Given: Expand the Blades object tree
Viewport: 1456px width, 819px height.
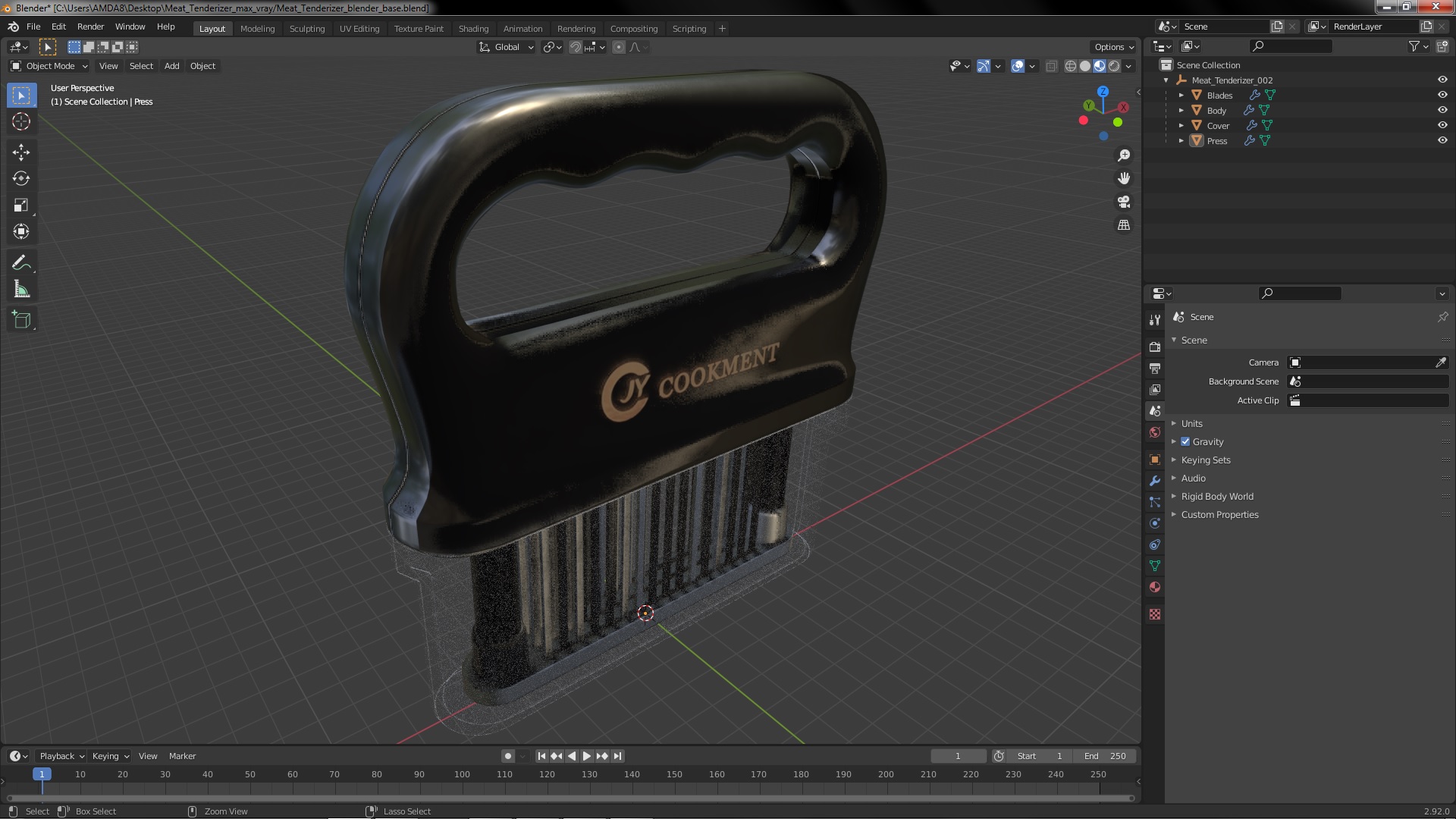Looking at the screenshot, I should pos(1181,95).
